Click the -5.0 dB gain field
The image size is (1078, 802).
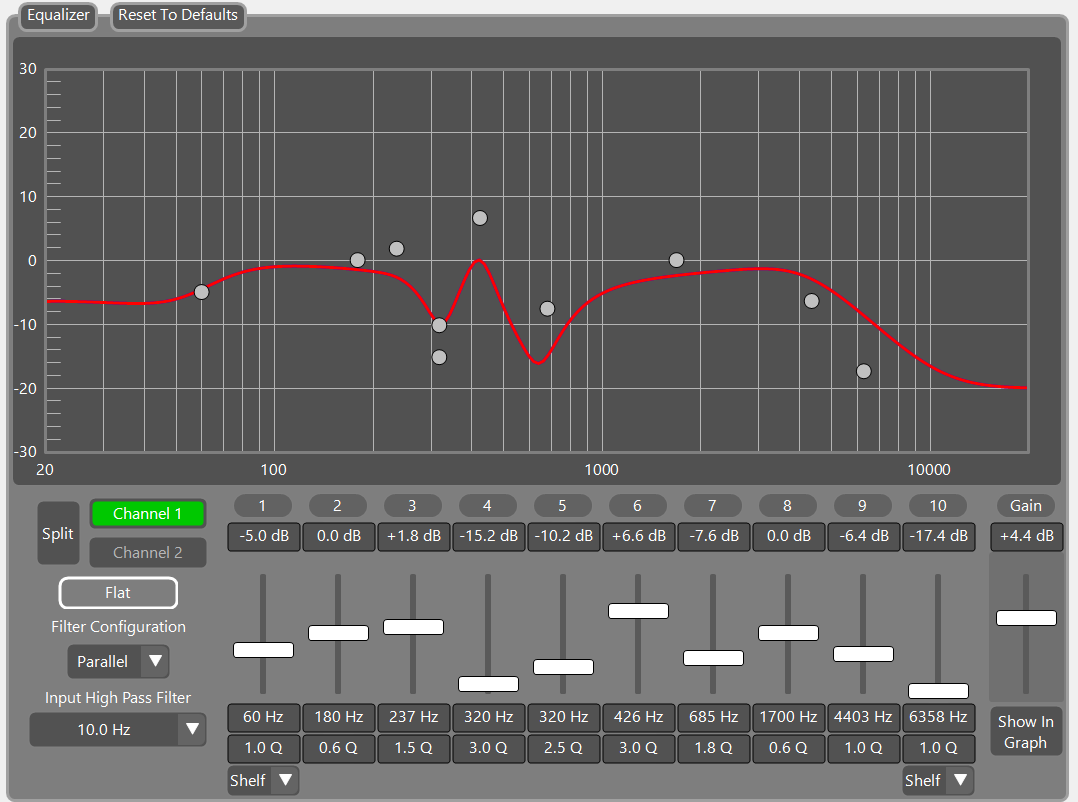point(264,536)
